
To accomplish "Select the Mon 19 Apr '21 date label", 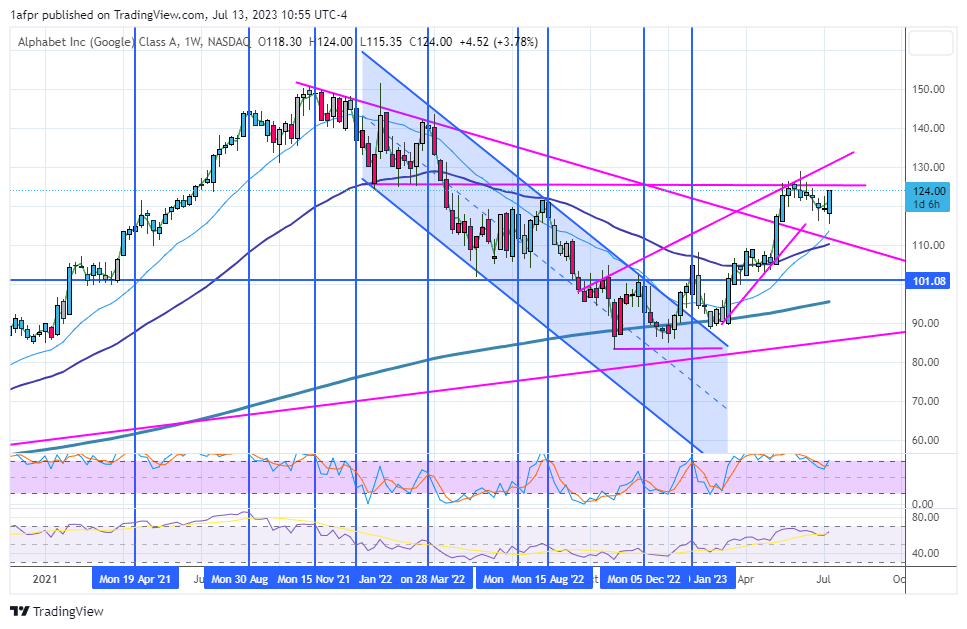I will 135,579.
